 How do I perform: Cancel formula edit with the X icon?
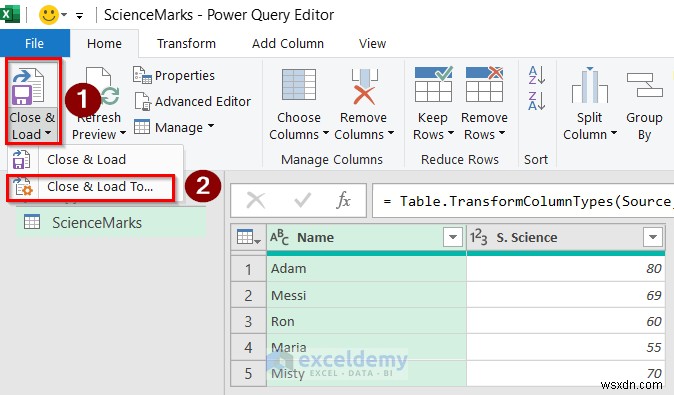pyautogui.click(x=256, y=200)
